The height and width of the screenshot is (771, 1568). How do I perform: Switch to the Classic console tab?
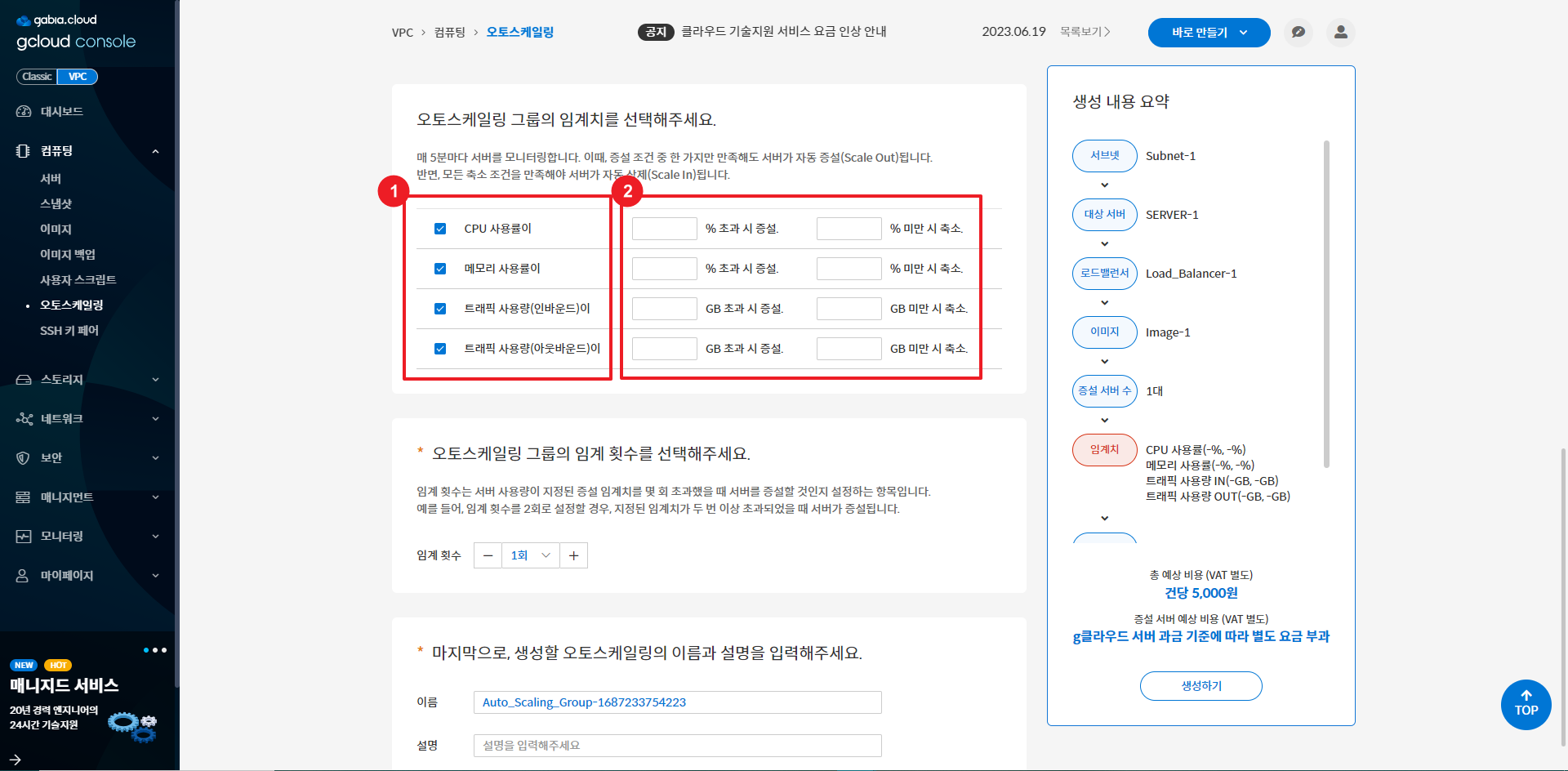pos(37,77)
